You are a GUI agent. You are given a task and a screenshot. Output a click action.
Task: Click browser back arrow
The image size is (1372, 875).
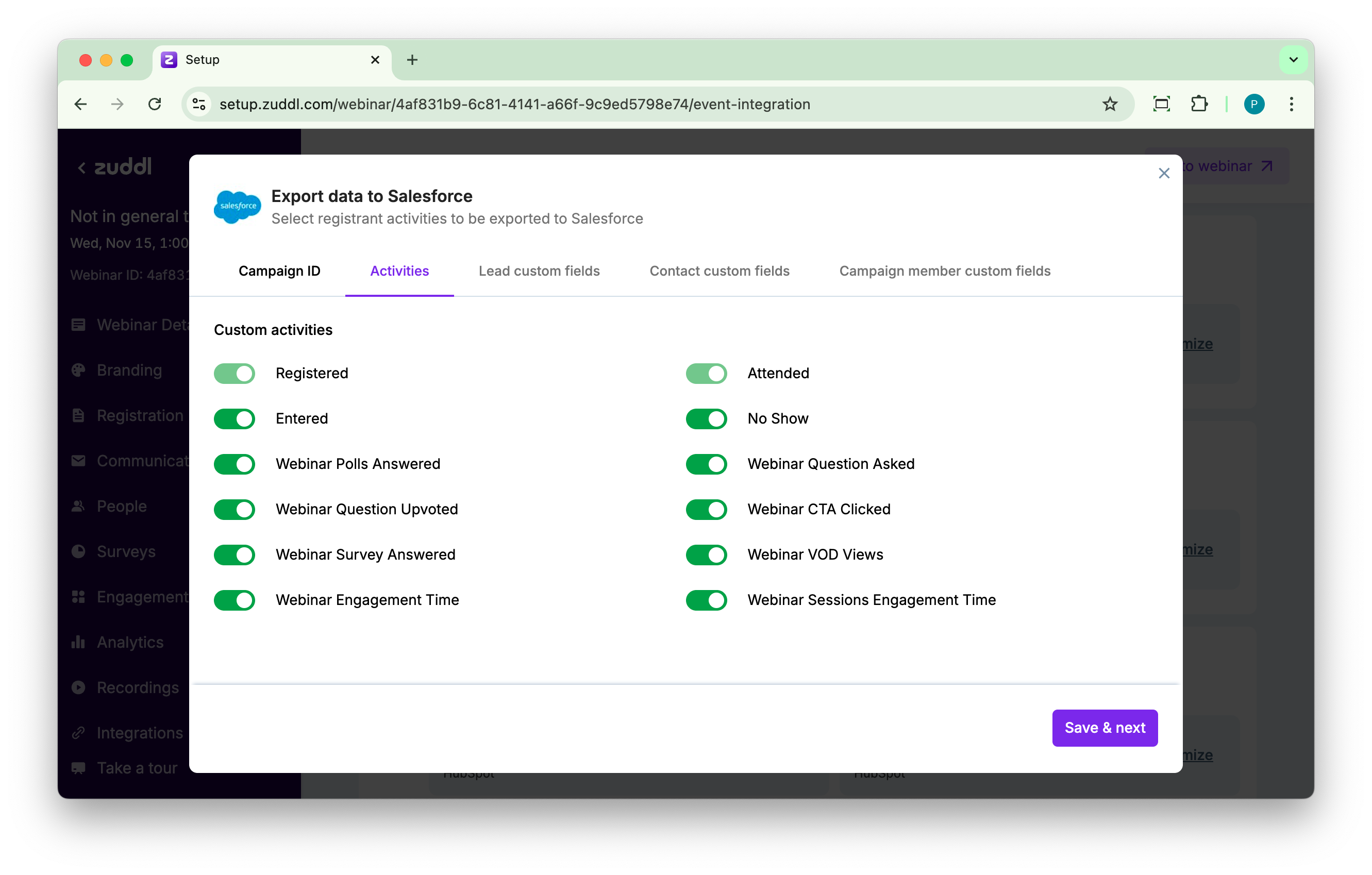pyautogui.click(x=81, y=104)
